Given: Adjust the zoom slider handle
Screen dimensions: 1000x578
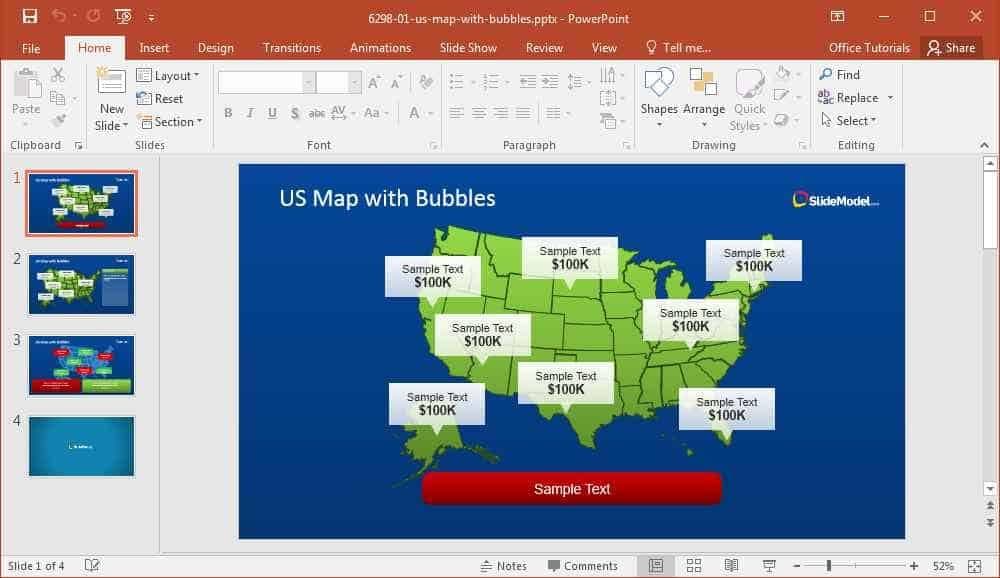Looking at the screenshot, I should [x=828, y=566].
